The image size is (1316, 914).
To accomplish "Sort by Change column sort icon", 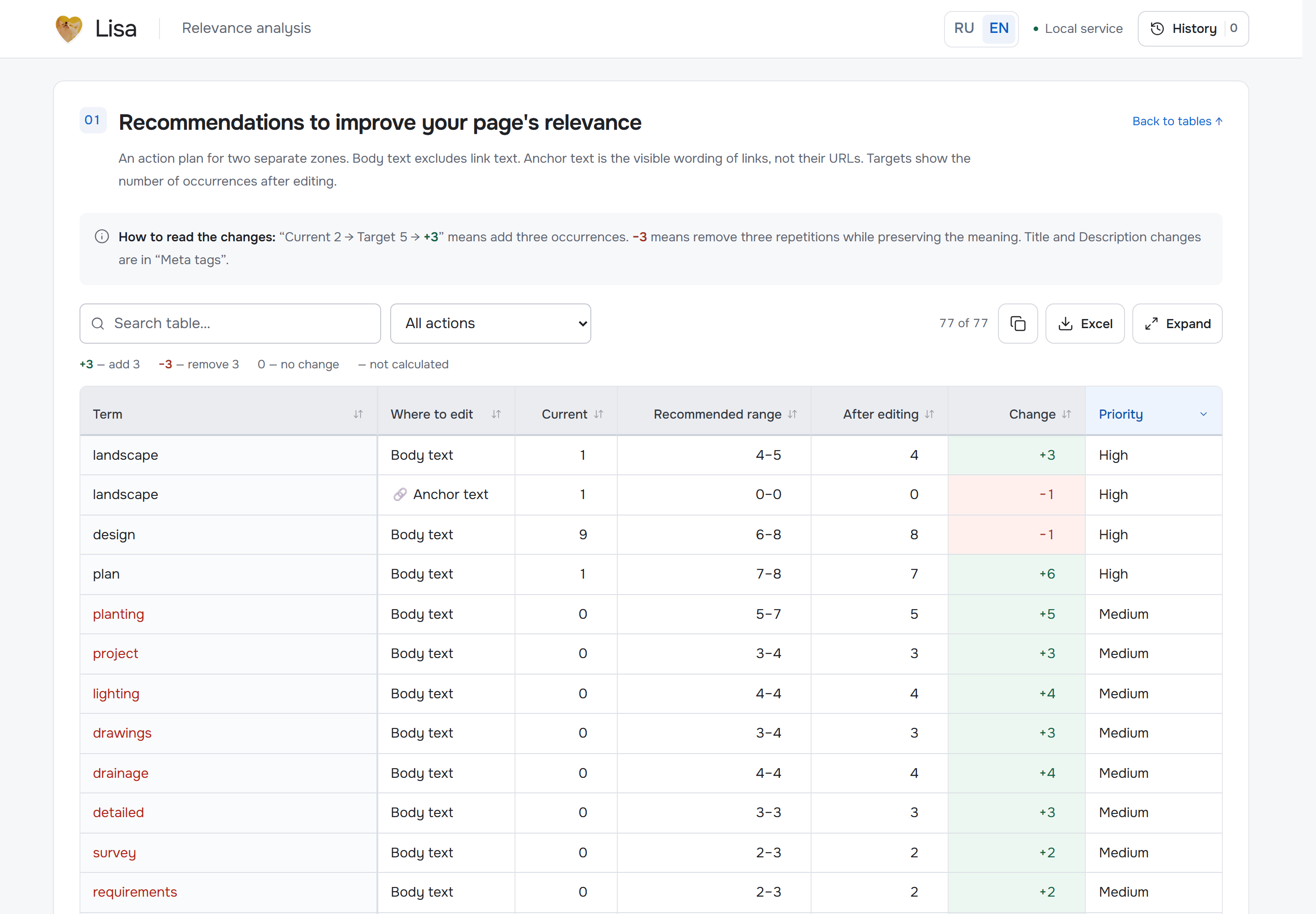I will tap(1066, 414).
